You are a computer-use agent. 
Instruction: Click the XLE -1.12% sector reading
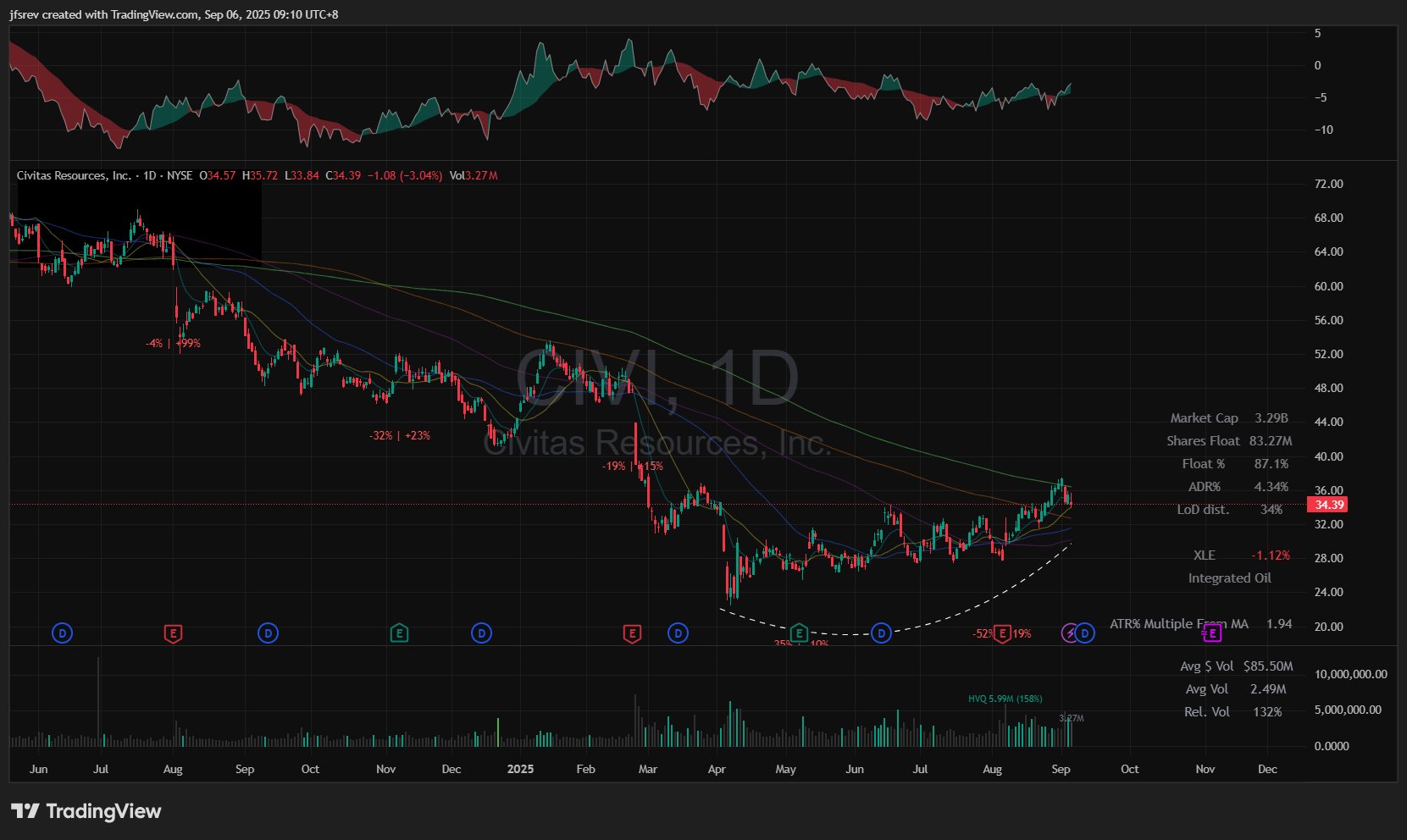click(1271, 555)
